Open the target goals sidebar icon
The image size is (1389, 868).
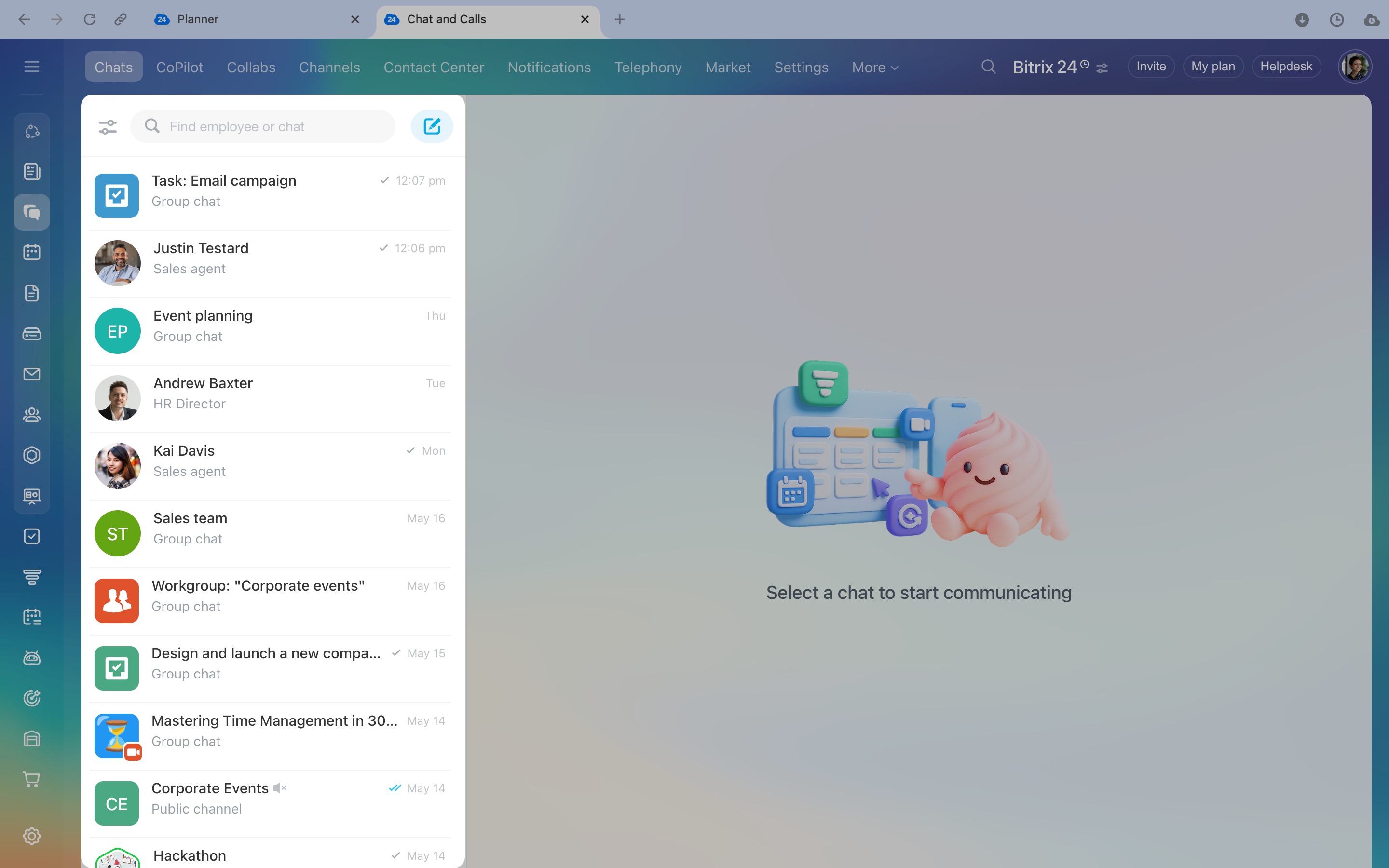tap(31, 698)
